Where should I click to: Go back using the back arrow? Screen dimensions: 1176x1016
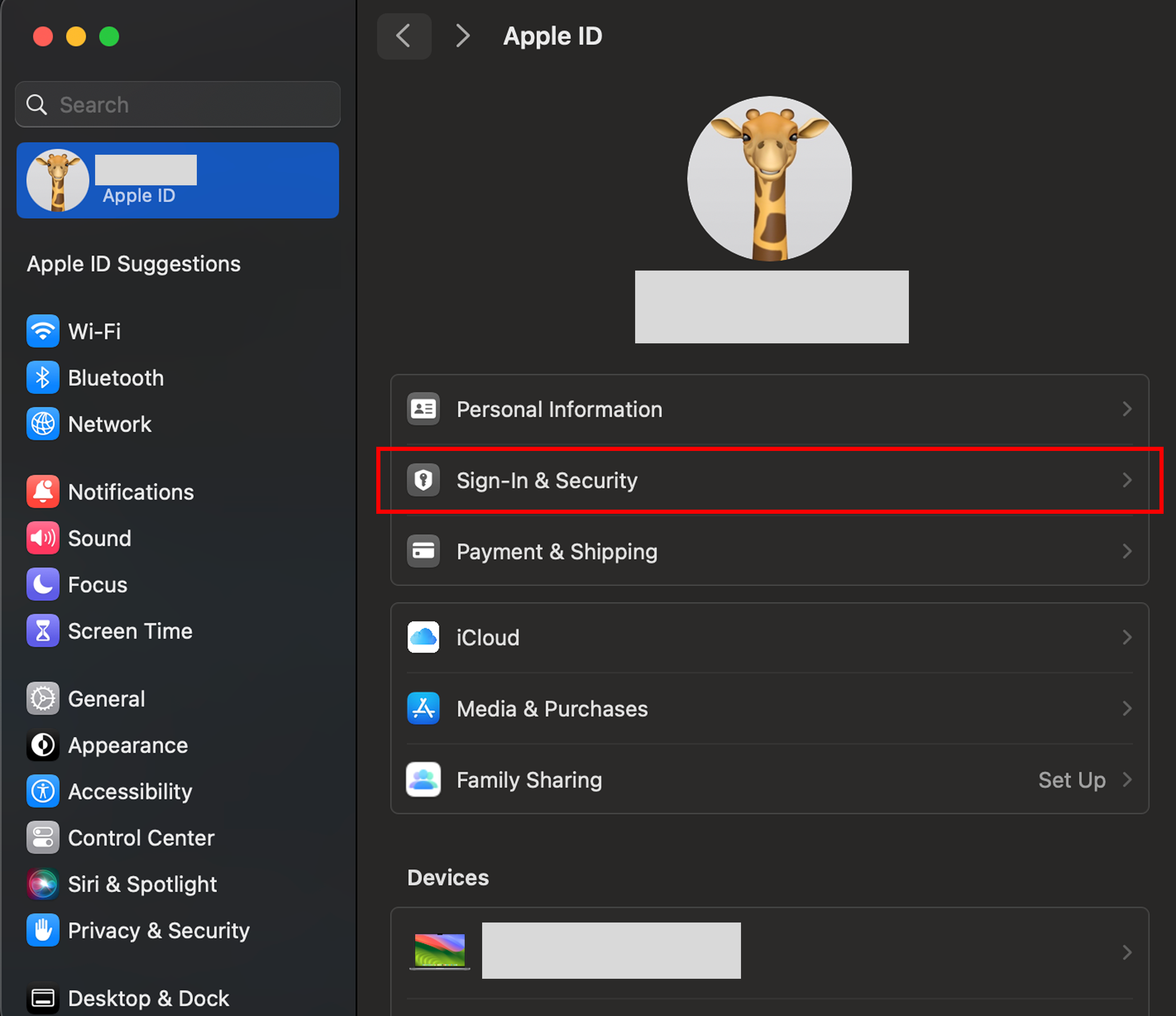tap(404, 36)
